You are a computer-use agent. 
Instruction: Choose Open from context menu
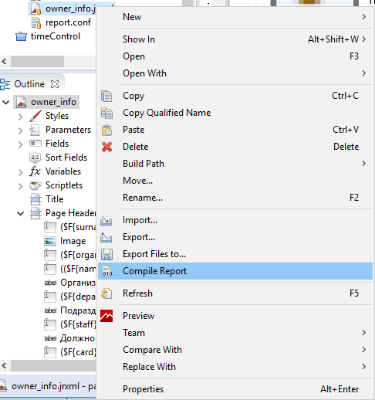pyautogui.click(x=235, y=56)
